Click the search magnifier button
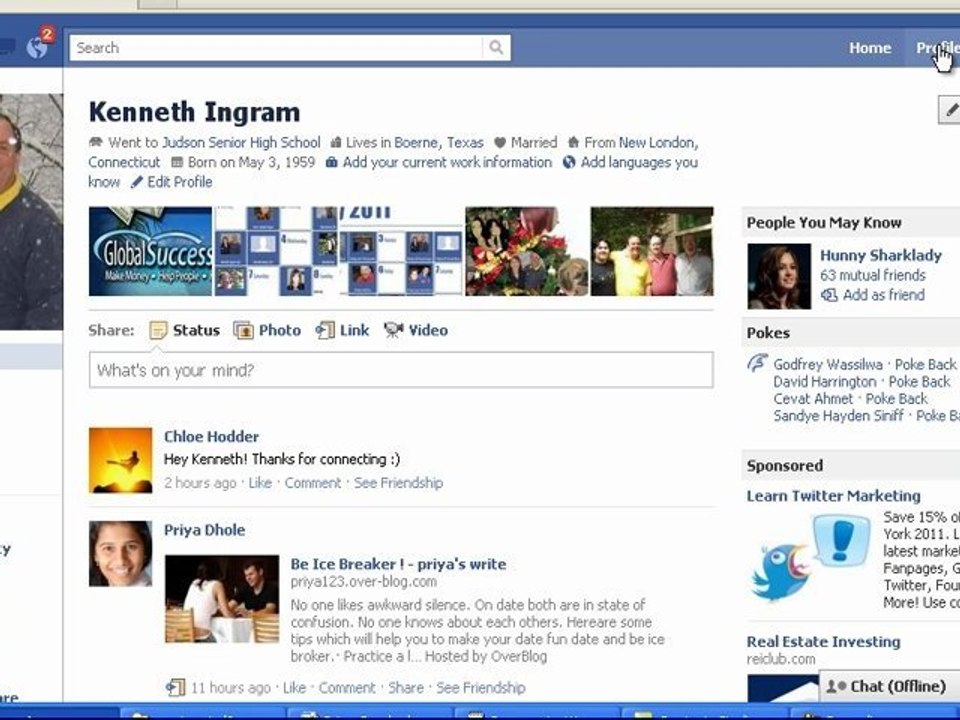960x720 pixels. tap(497, 48)
